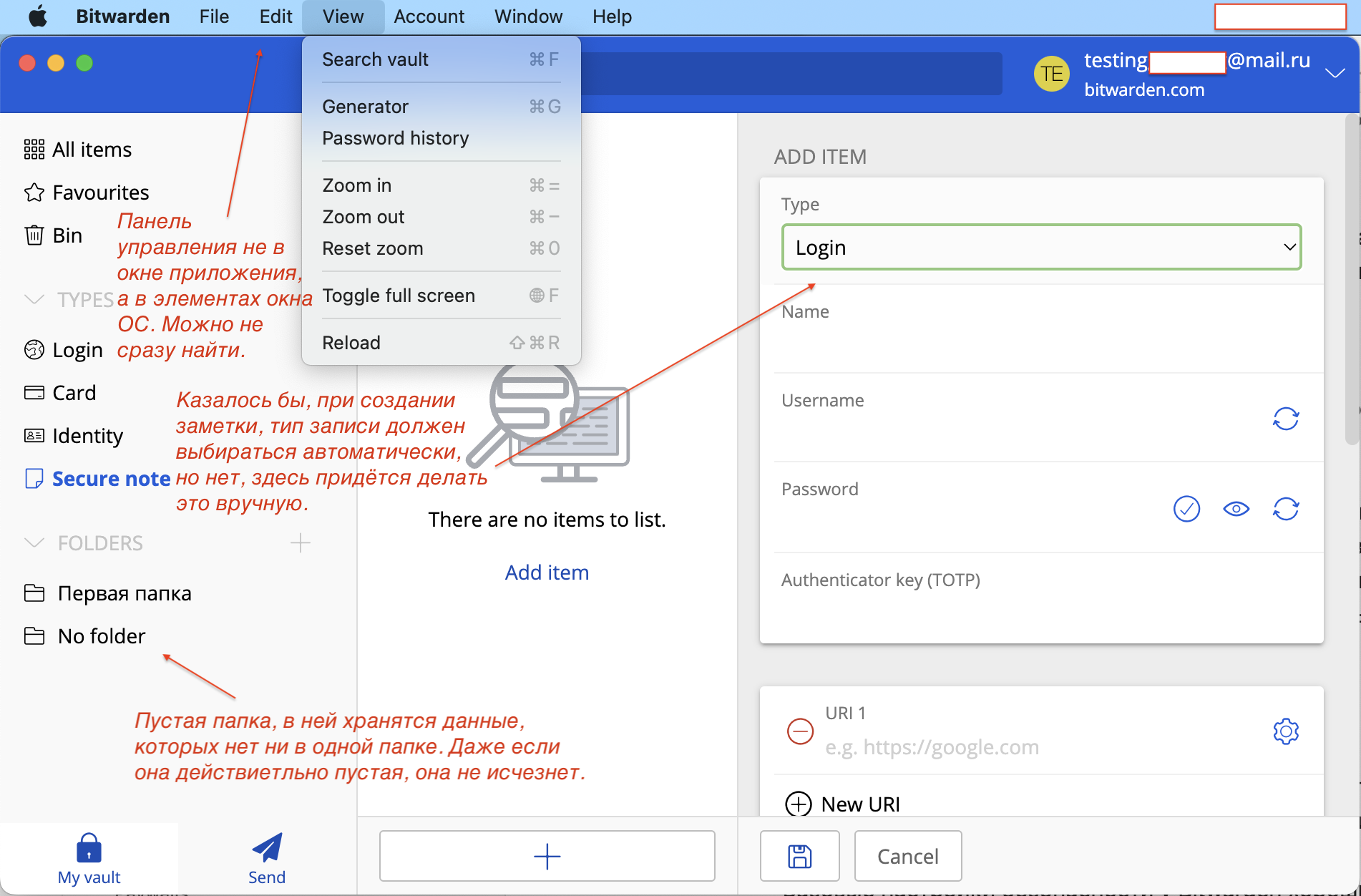Choose Reload from View menu
Image resolution: width=1361 pixels, height=896 pixels.
click(441, 343)
